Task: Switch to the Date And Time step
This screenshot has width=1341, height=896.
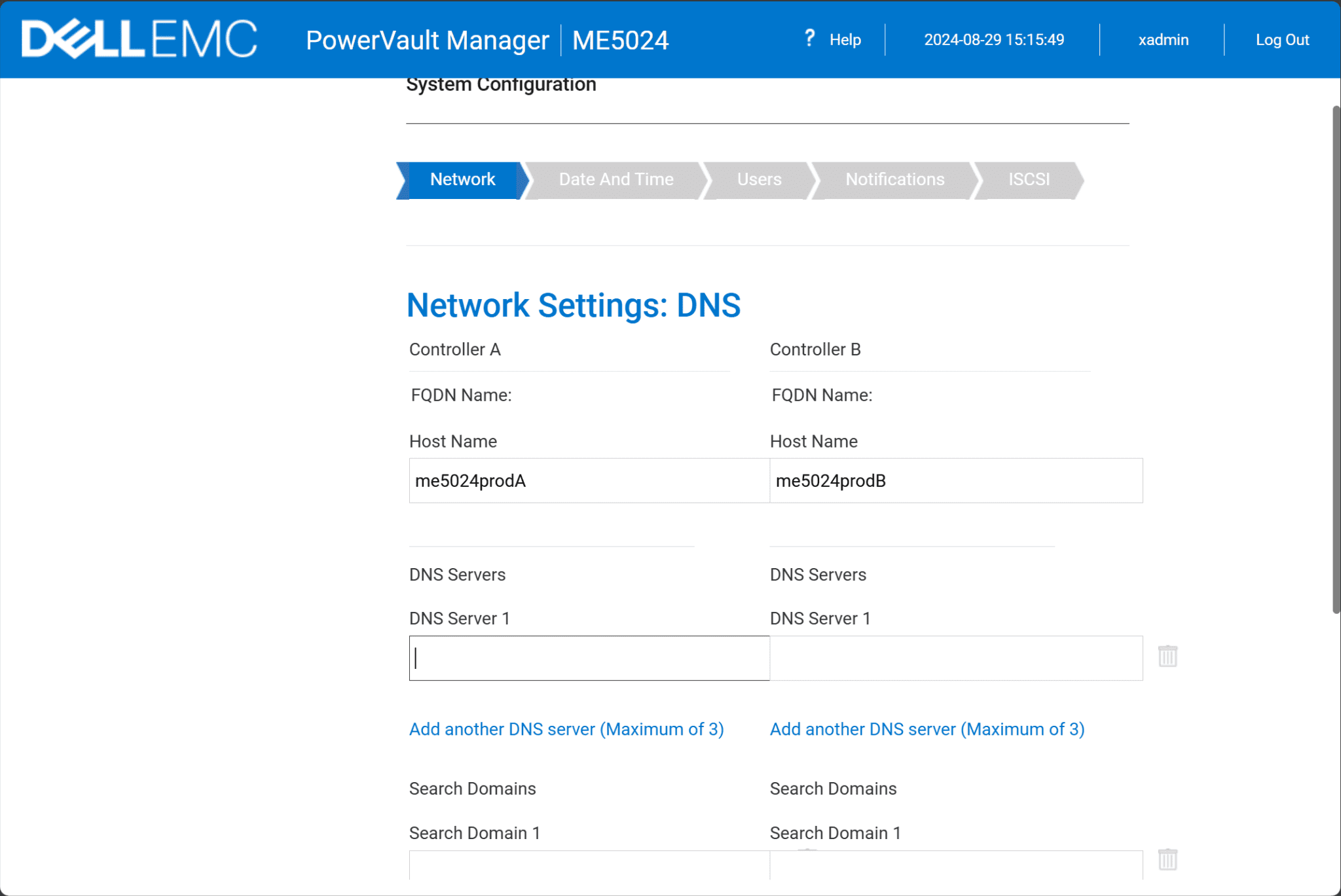Action: [x=615, y=179]
